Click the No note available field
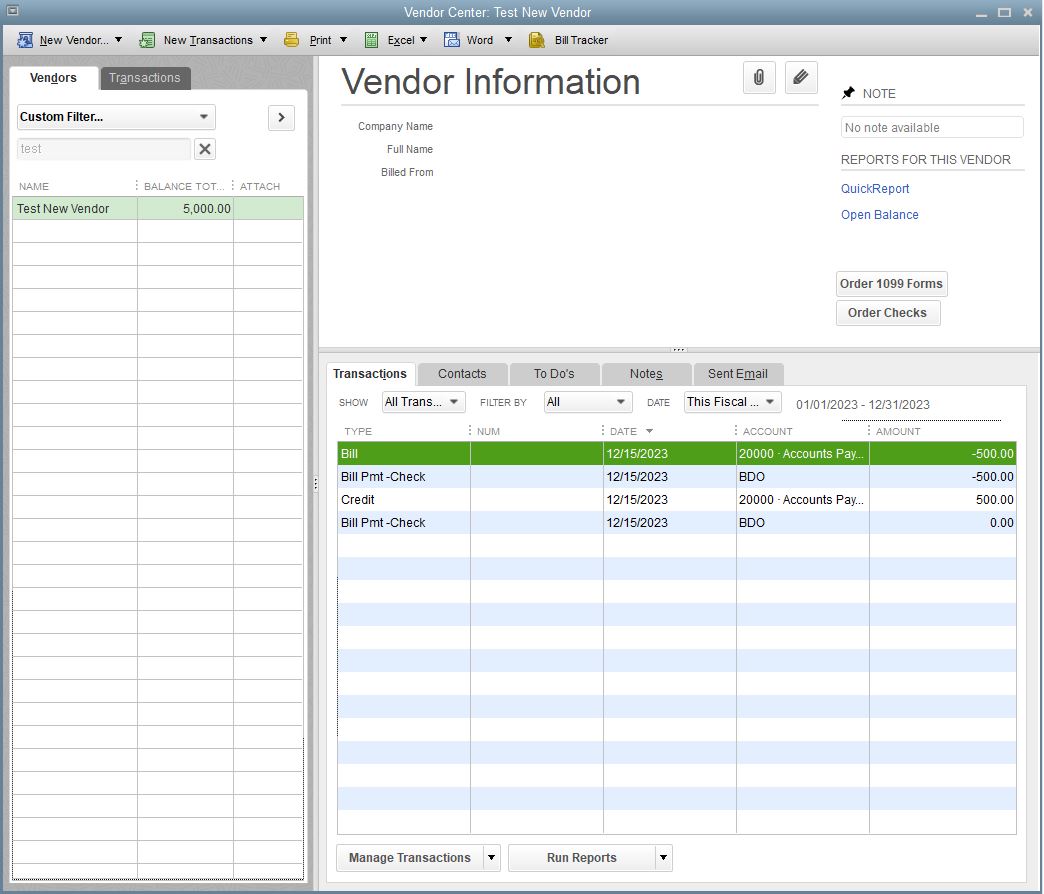Image resolution: width=1044 pixels, height=894 pixels. (932, 127)
